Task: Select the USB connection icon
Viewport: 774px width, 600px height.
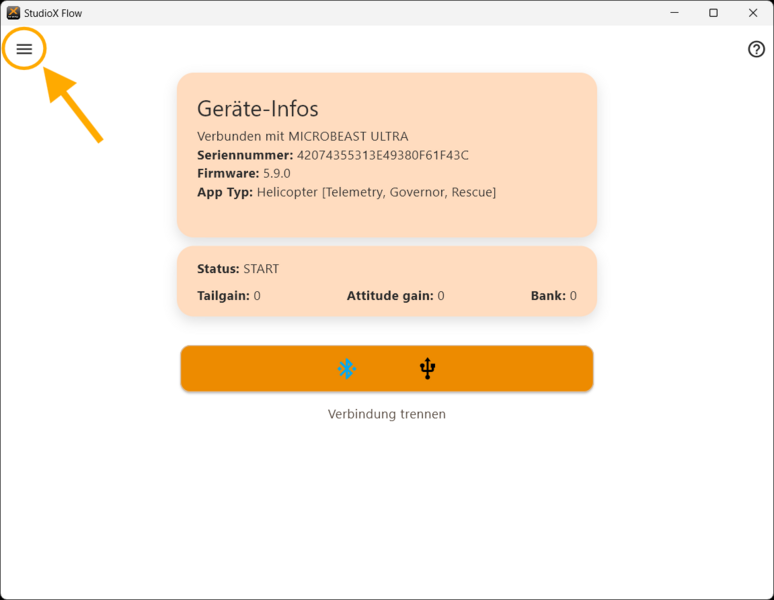Action: [427, 368]
